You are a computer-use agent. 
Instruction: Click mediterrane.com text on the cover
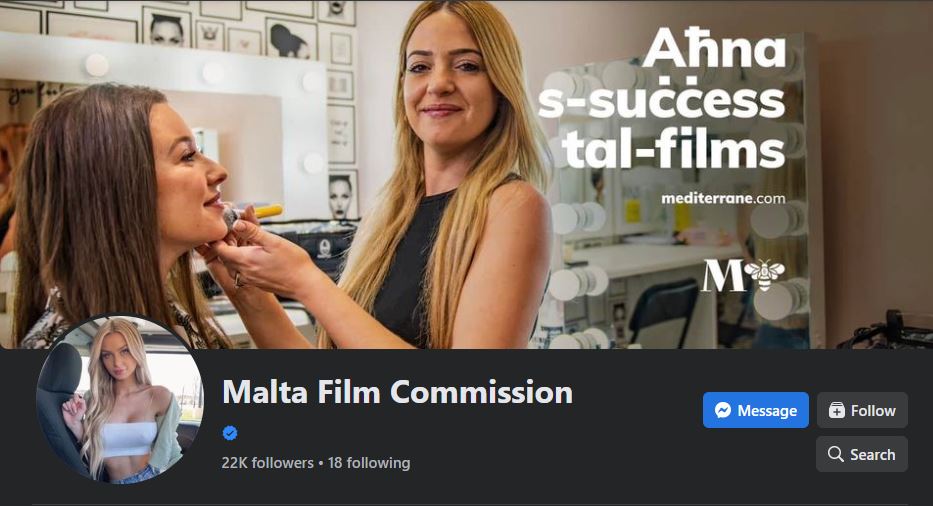tap(723, 198)
